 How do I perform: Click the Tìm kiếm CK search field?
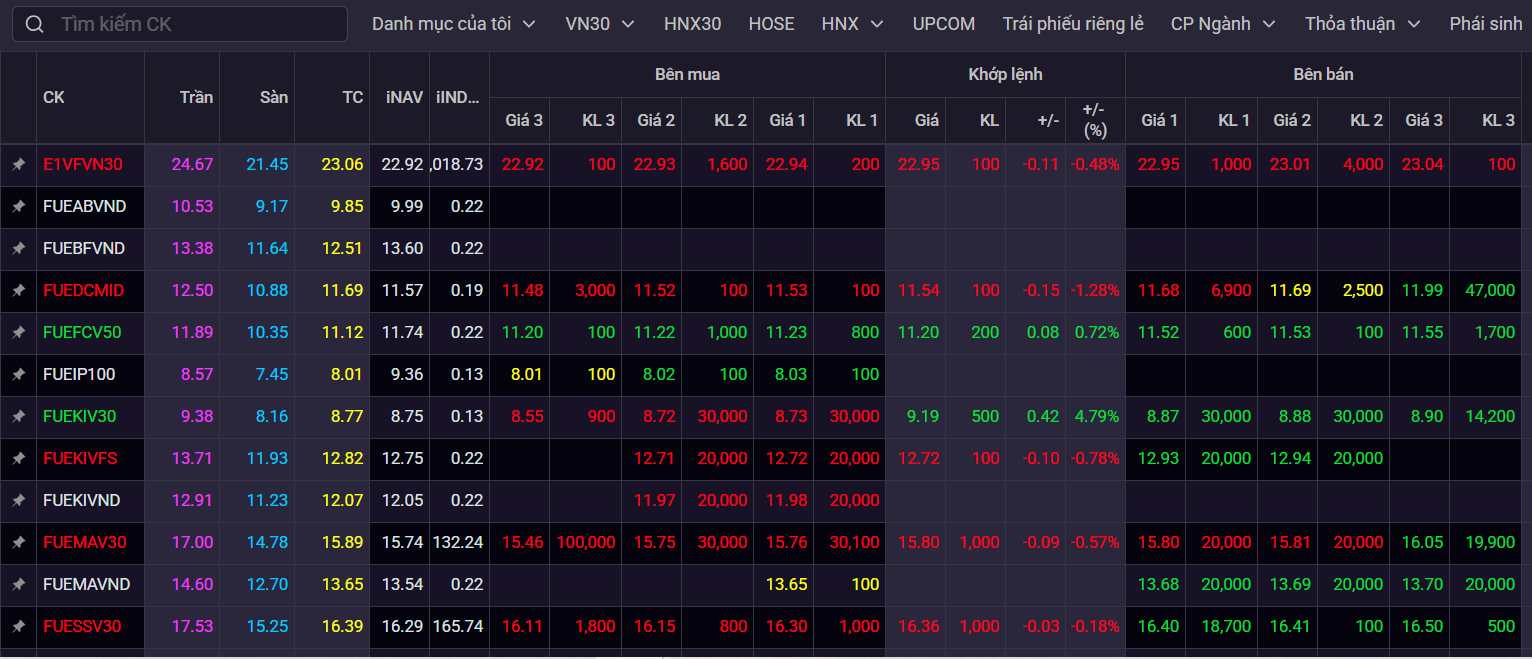point(195,24)
